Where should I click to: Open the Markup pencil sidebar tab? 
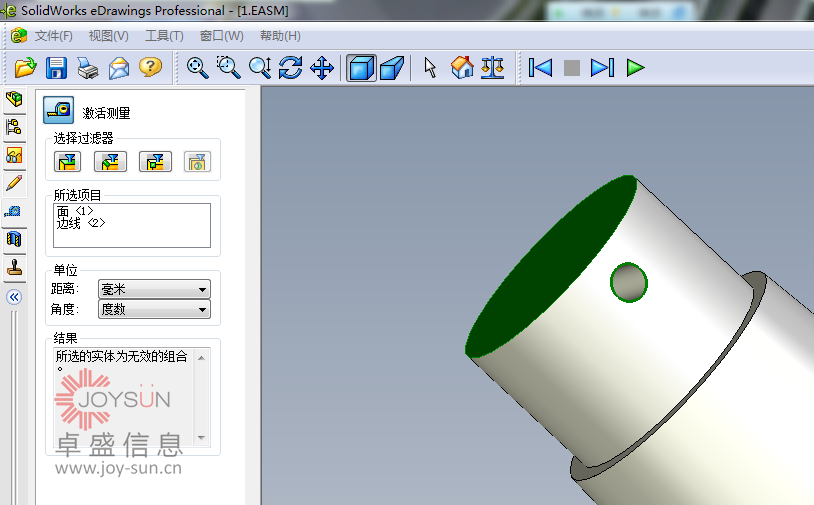(15, 183)
